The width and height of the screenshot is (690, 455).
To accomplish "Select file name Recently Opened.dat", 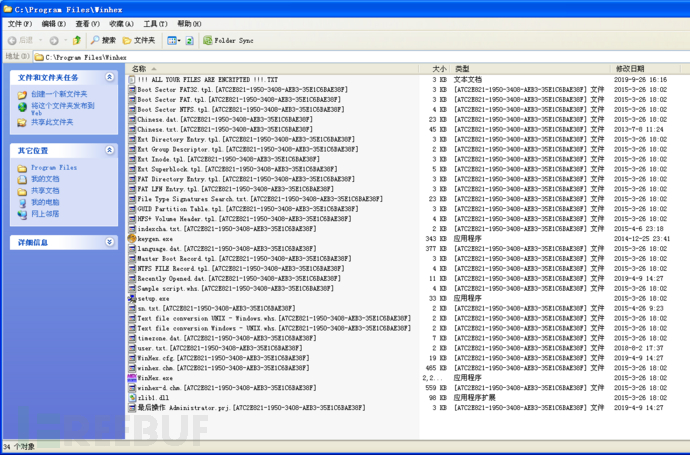I will tap(239, 279).
